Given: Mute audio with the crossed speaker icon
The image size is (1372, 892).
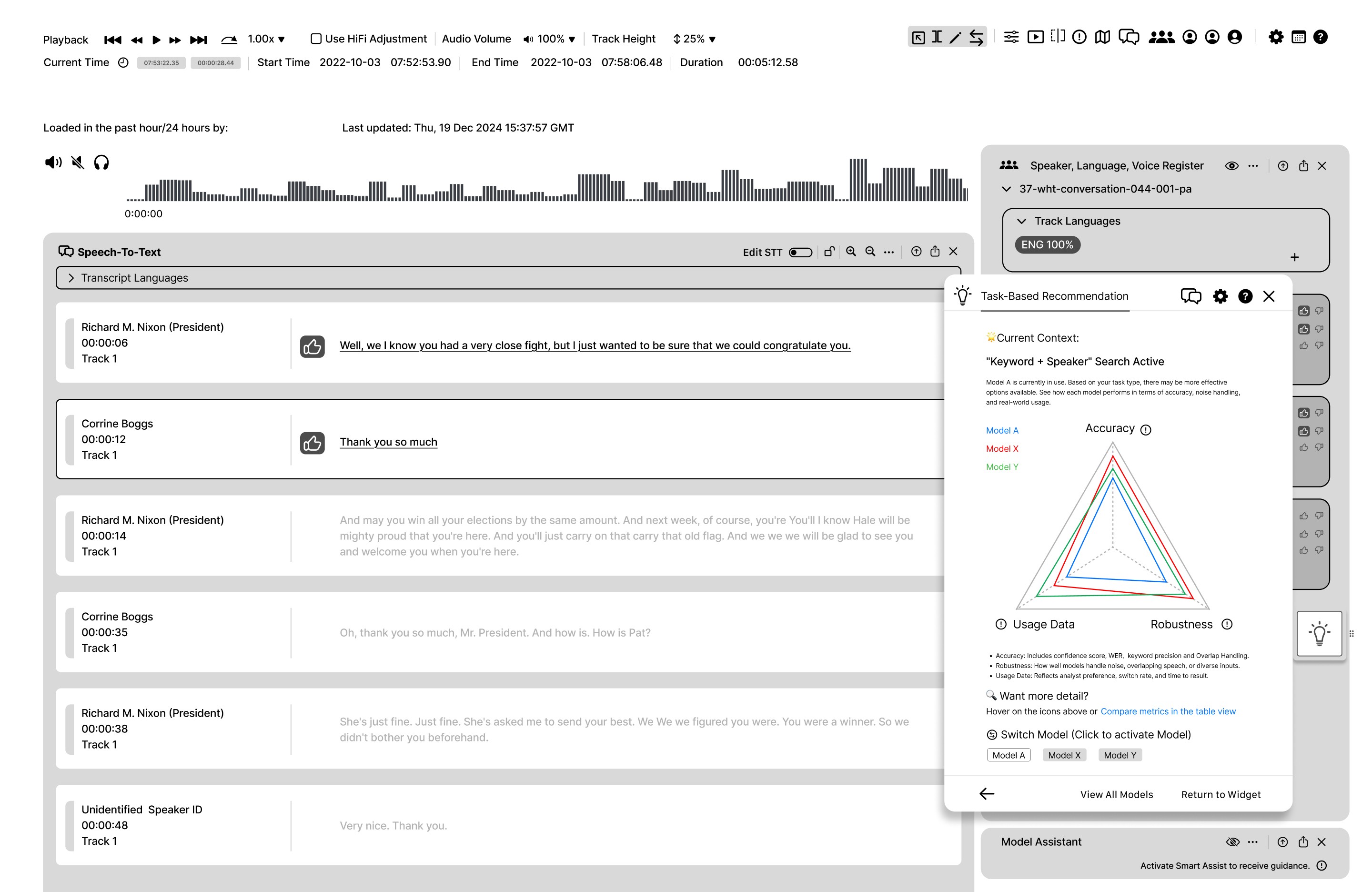Looking at the screenshot, I should click(78, 162).
